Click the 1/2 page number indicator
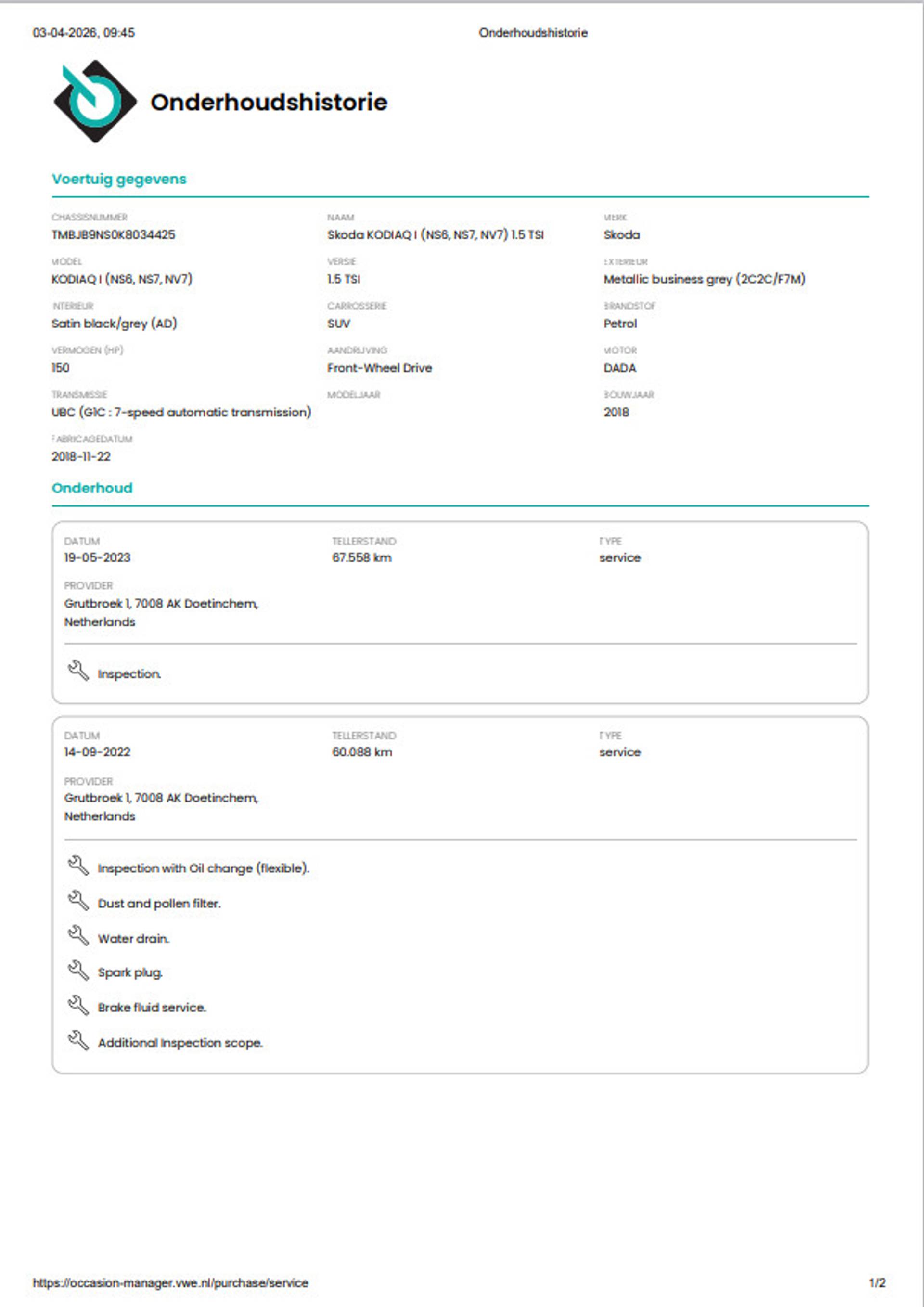The width and height of the screenshot is (924, 1307). pyautogui.click(x=877, y=1282)
